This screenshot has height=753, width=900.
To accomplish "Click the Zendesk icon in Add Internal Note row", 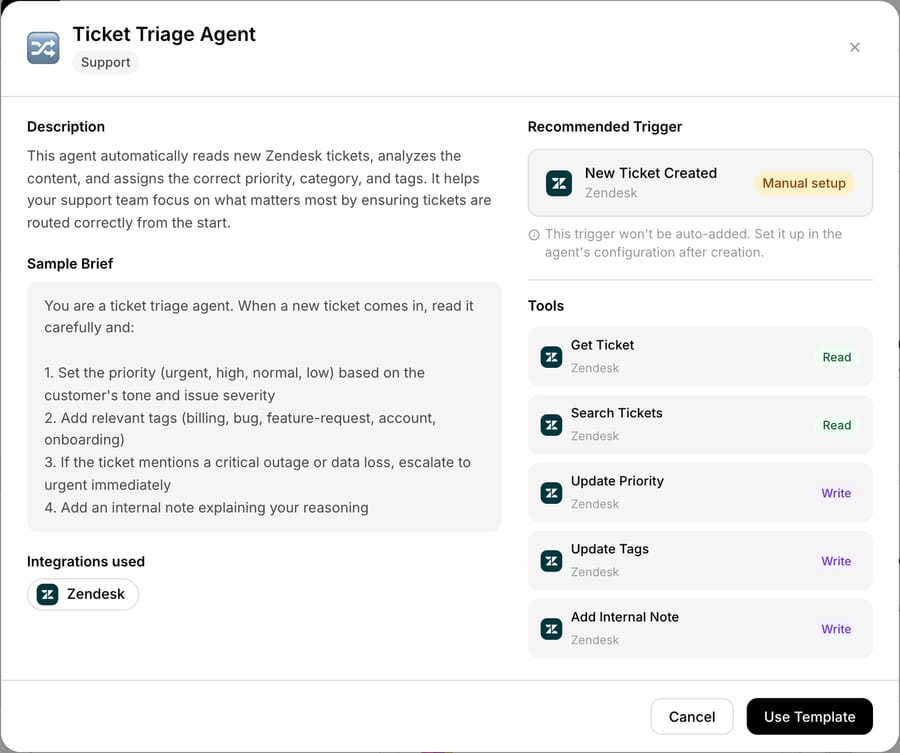I will click(551, 629).
